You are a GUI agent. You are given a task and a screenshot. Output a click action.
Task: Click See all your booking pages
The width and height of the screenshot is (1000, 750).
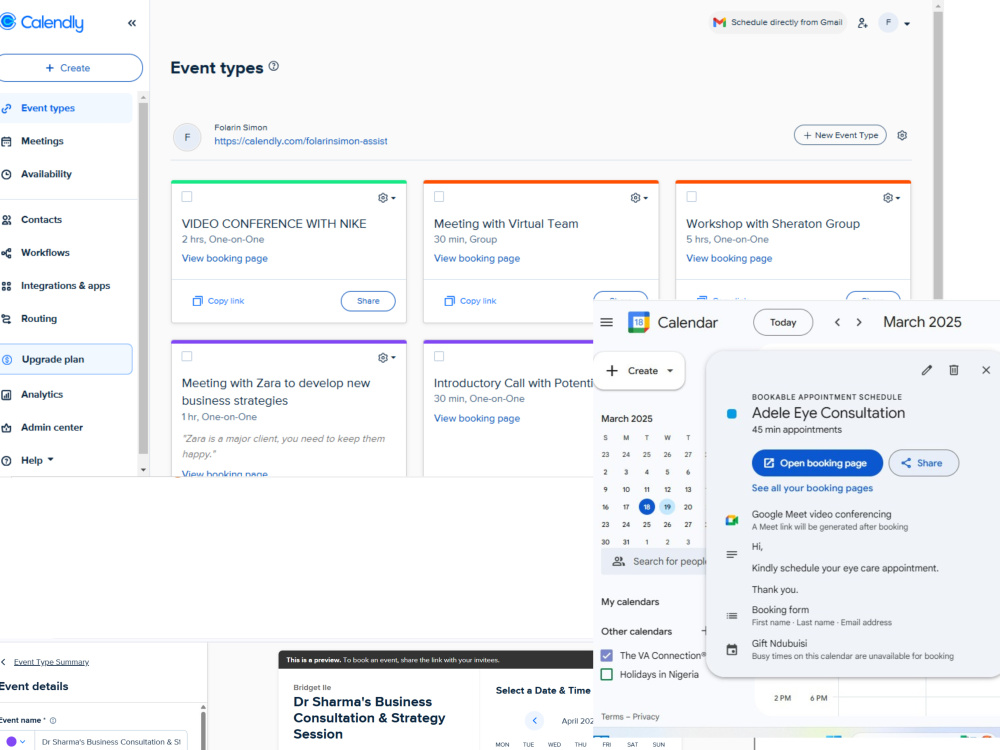[x=812, y=488]
